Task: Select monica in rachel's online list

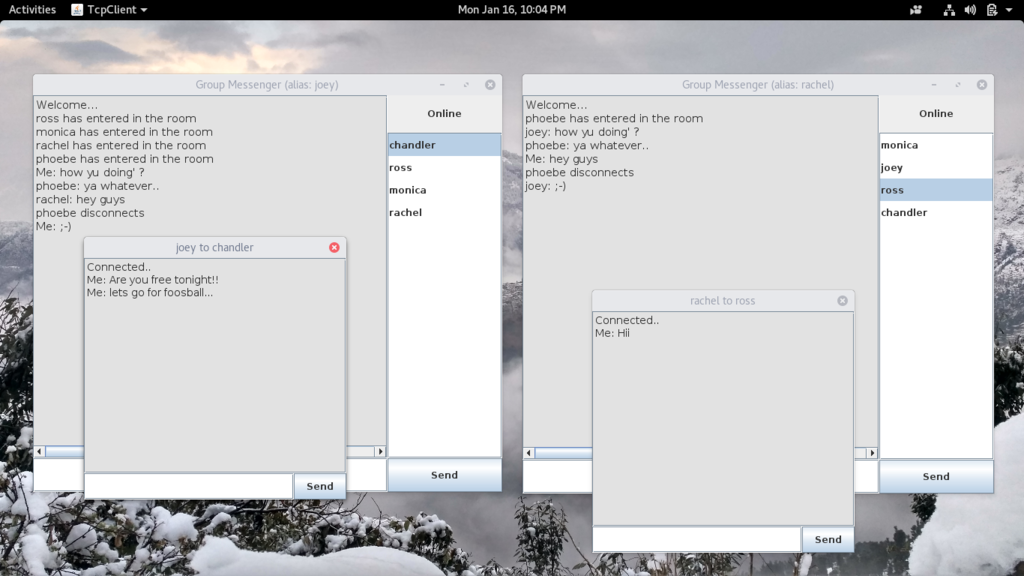Action: pyautogui.click(x=936, y=145)
